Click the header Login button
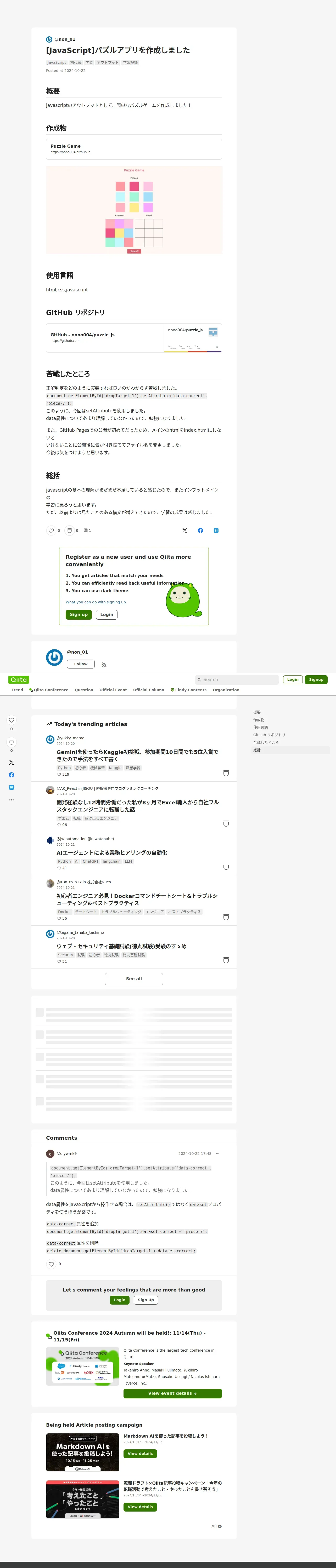336x1568 pixels. pyautogui.click(x=293, y=679)
